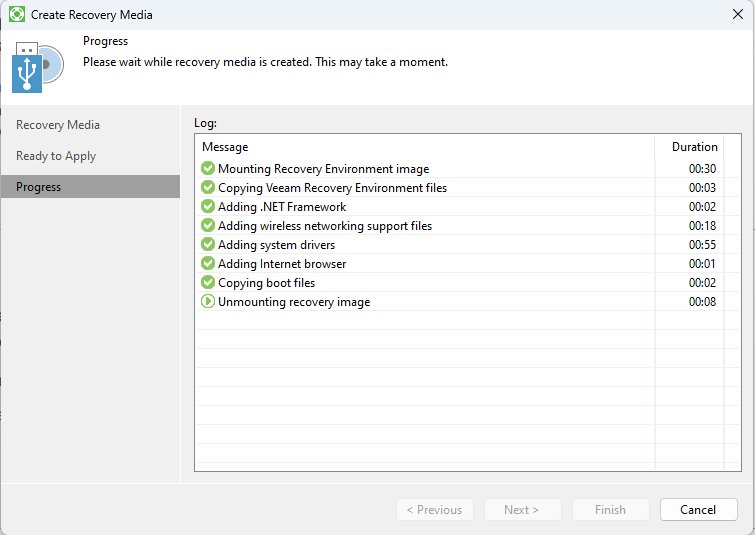Click the Duration column header
This screenshot has width=755, height=535.
click(694, 147)
